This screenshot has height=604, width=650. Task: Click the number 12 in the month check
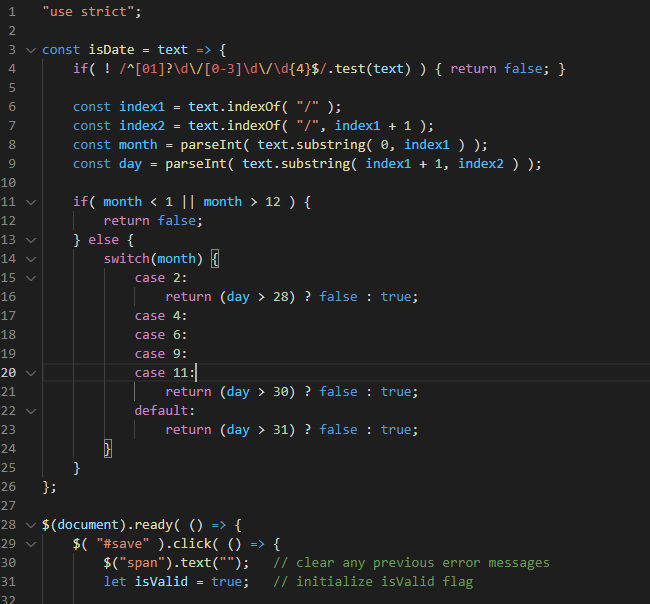pos(273,202)
